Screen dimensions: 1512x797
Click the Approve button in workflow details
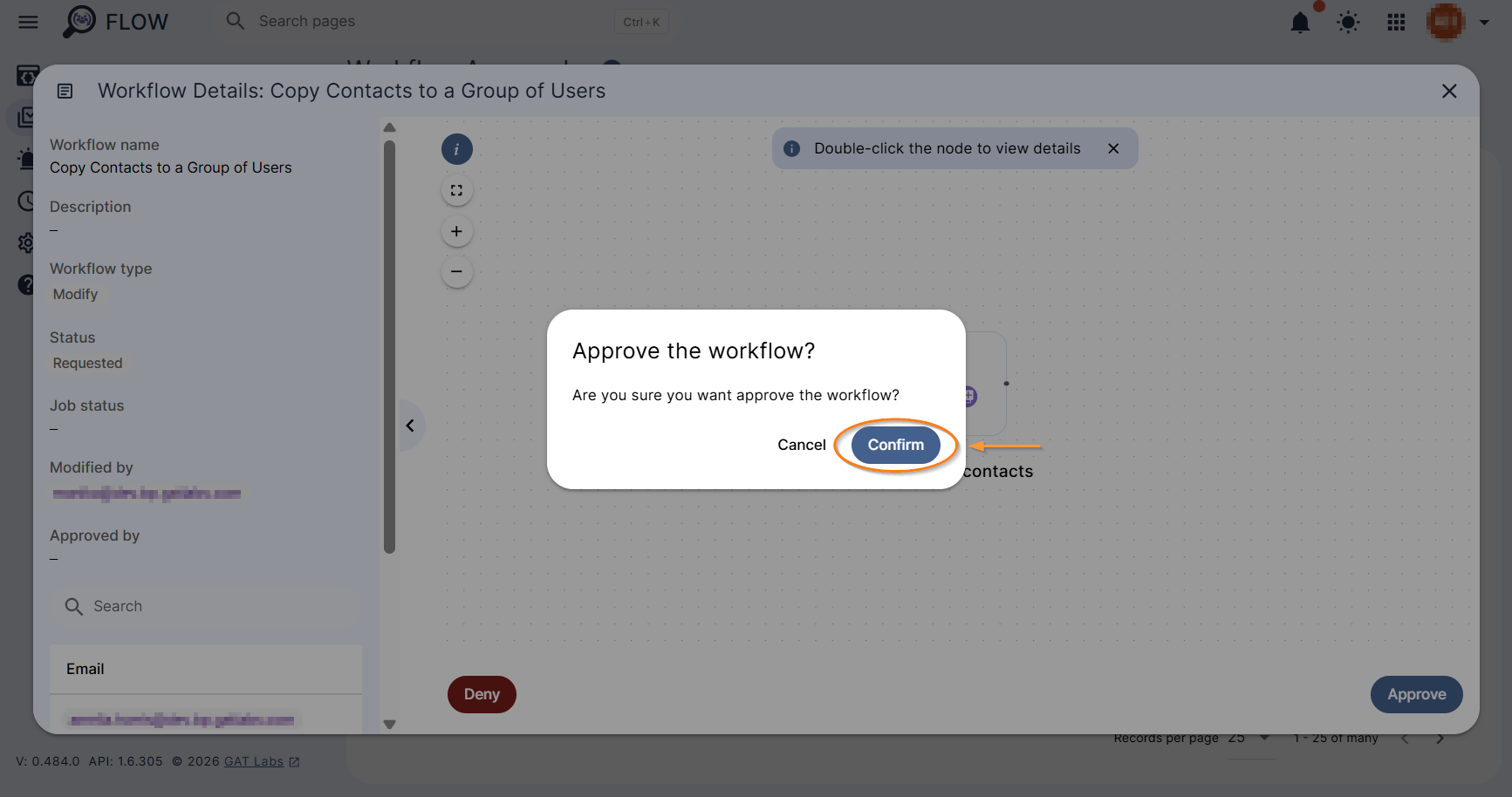pyautogui.click(x=1416, y=694)
